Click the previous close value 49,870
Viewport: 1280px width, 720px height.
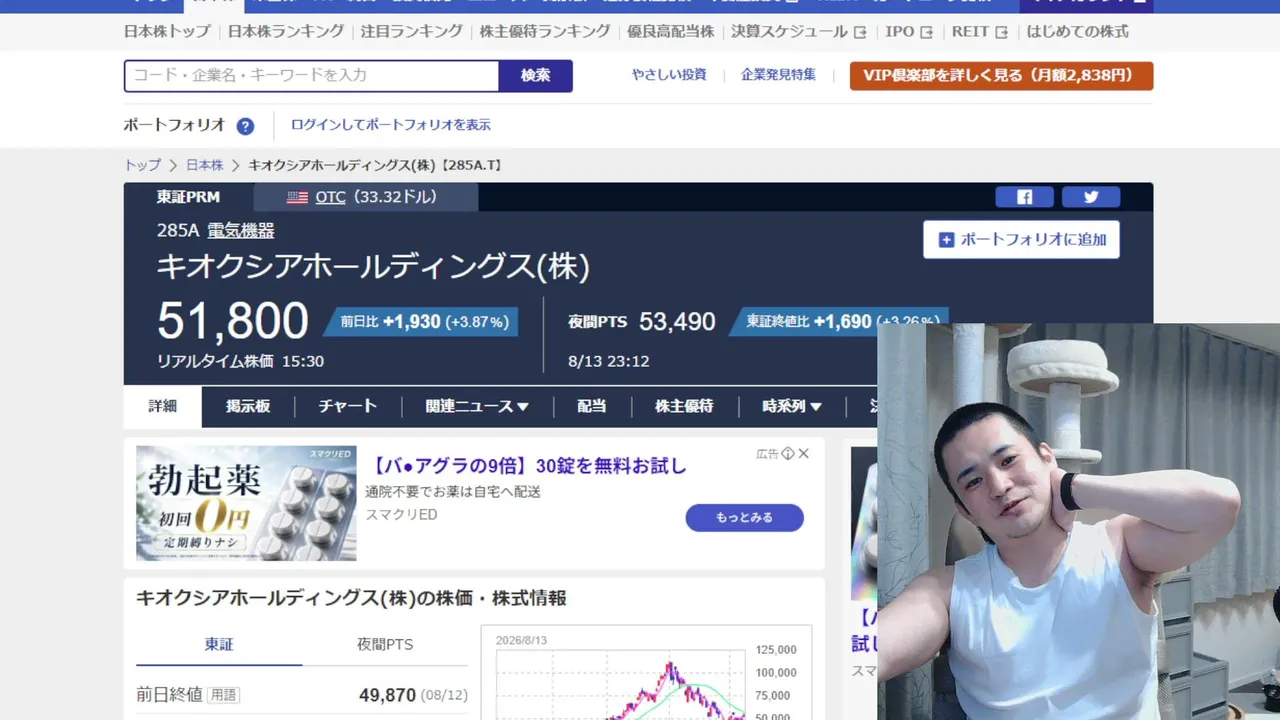coord(387,695)
